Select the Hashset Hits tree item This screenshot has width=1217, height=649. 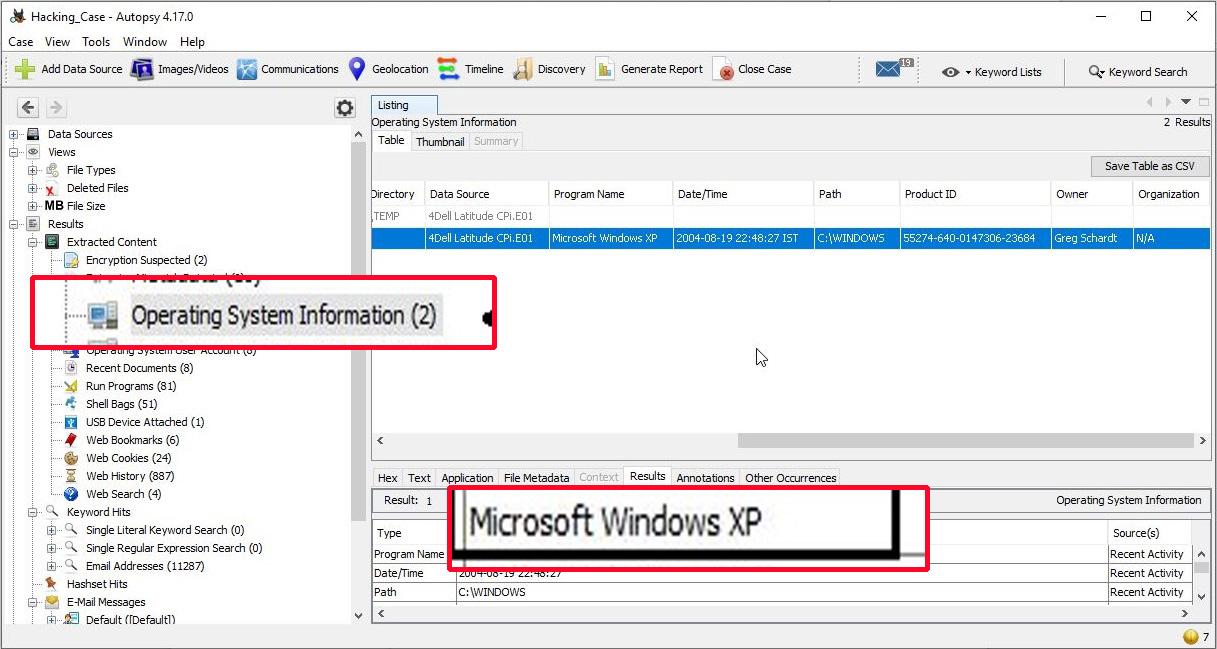(97, 584)
